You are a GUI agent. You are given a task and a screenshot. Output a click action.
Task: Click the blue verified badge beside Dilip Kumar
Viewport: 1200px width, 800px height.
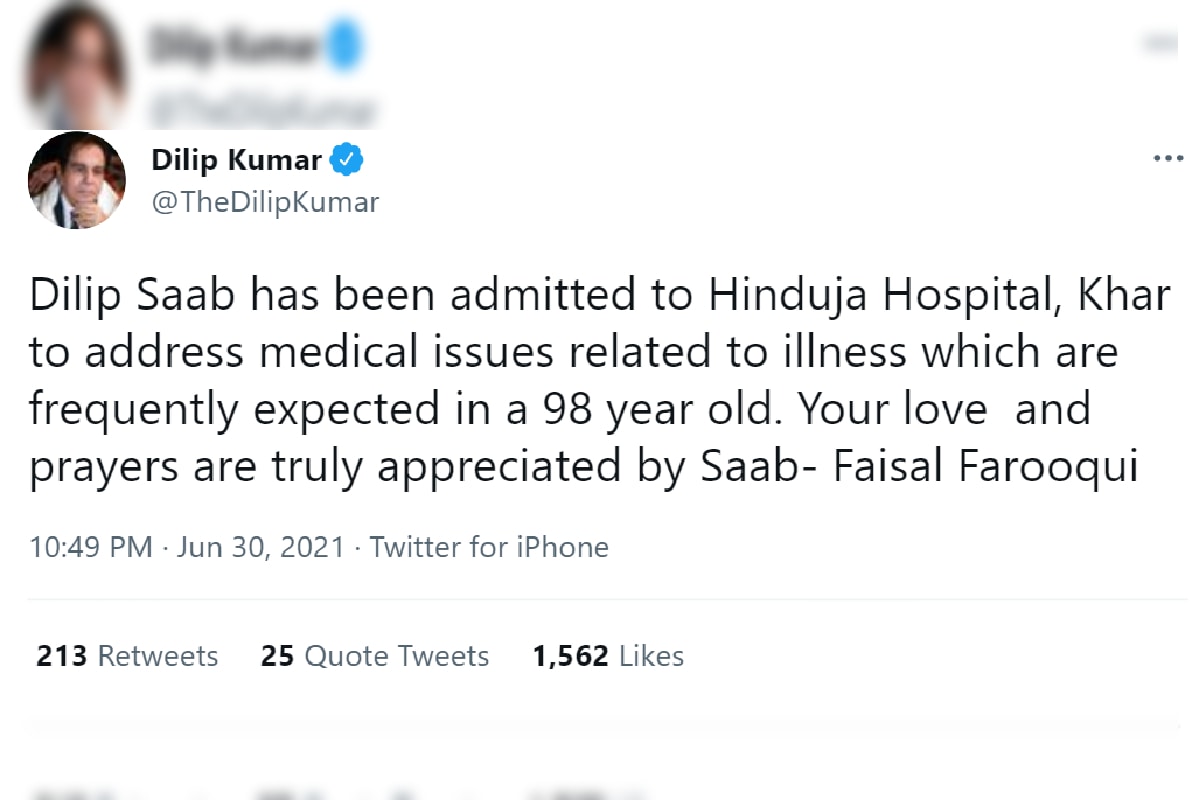347,159
